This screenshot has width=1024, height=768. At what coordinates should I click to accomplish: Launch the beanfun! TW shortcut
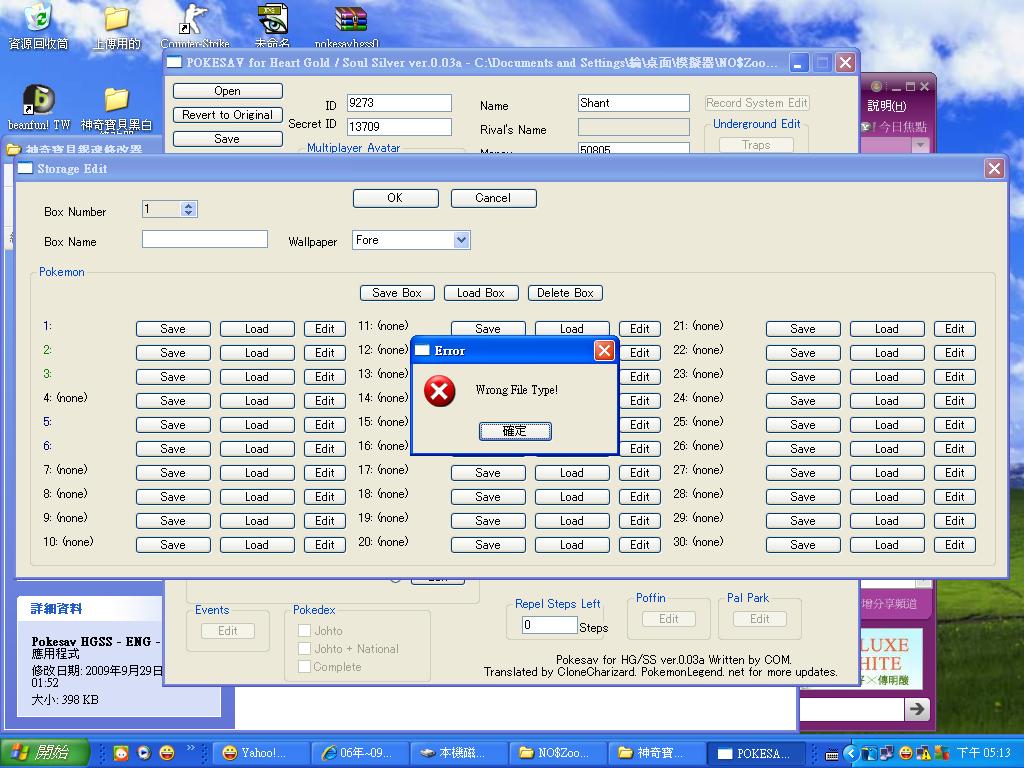point(39,99)
